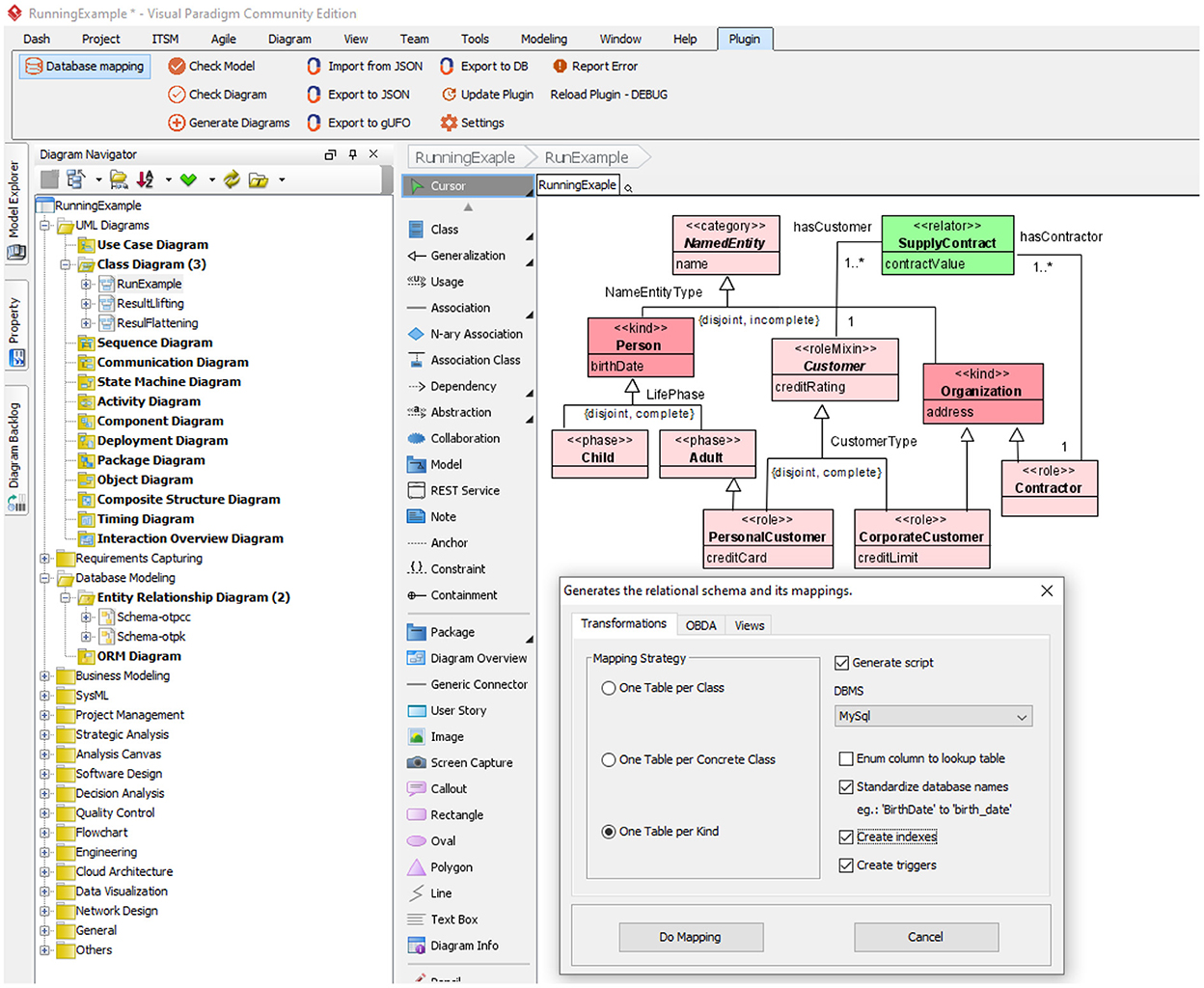Toggle the Create indexes checkbox
The width and height of the screenshot is (1204, 988).
point(846,837)
